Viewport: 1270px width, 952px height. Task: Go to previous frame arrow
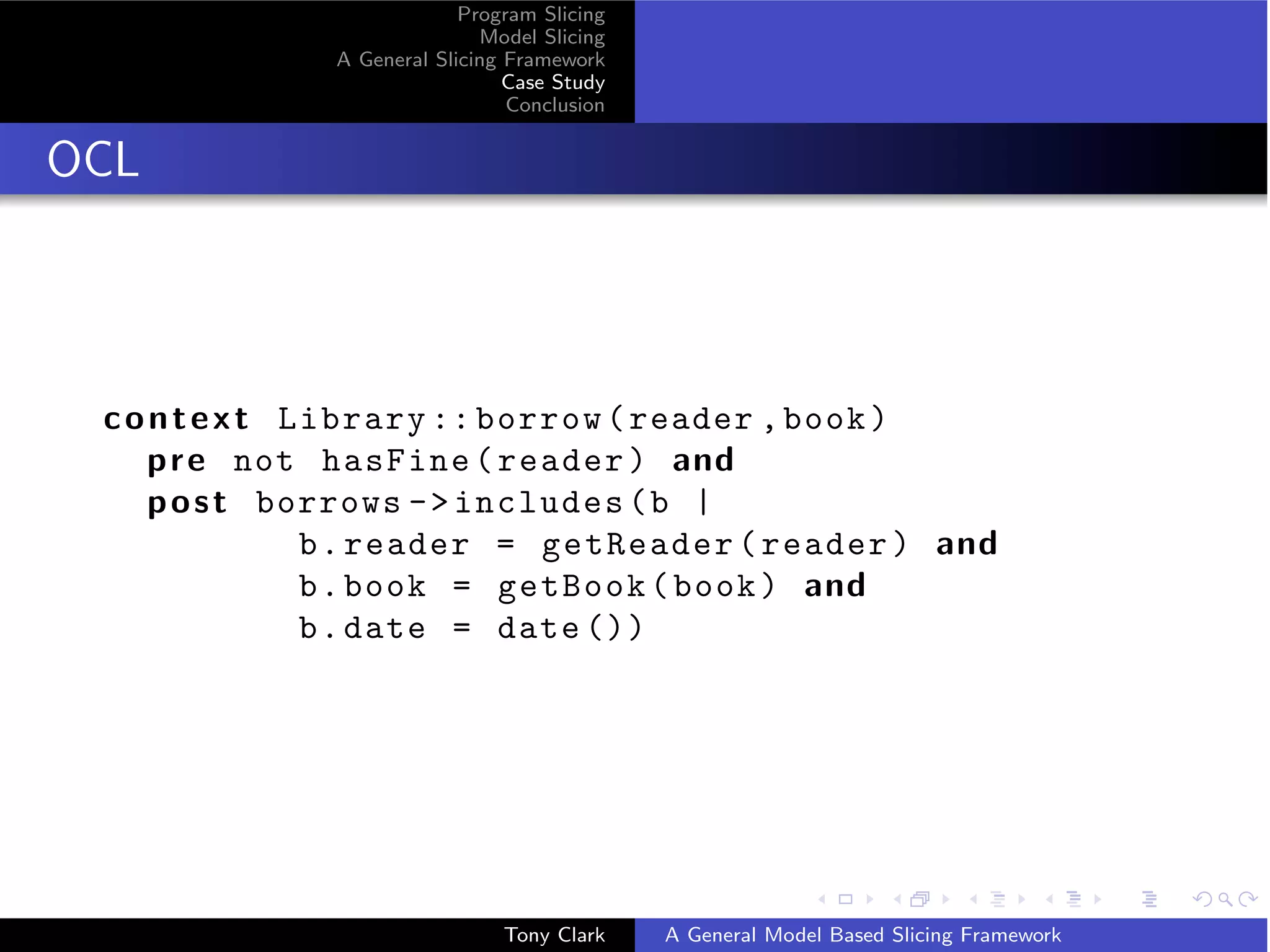coord(897,899)
